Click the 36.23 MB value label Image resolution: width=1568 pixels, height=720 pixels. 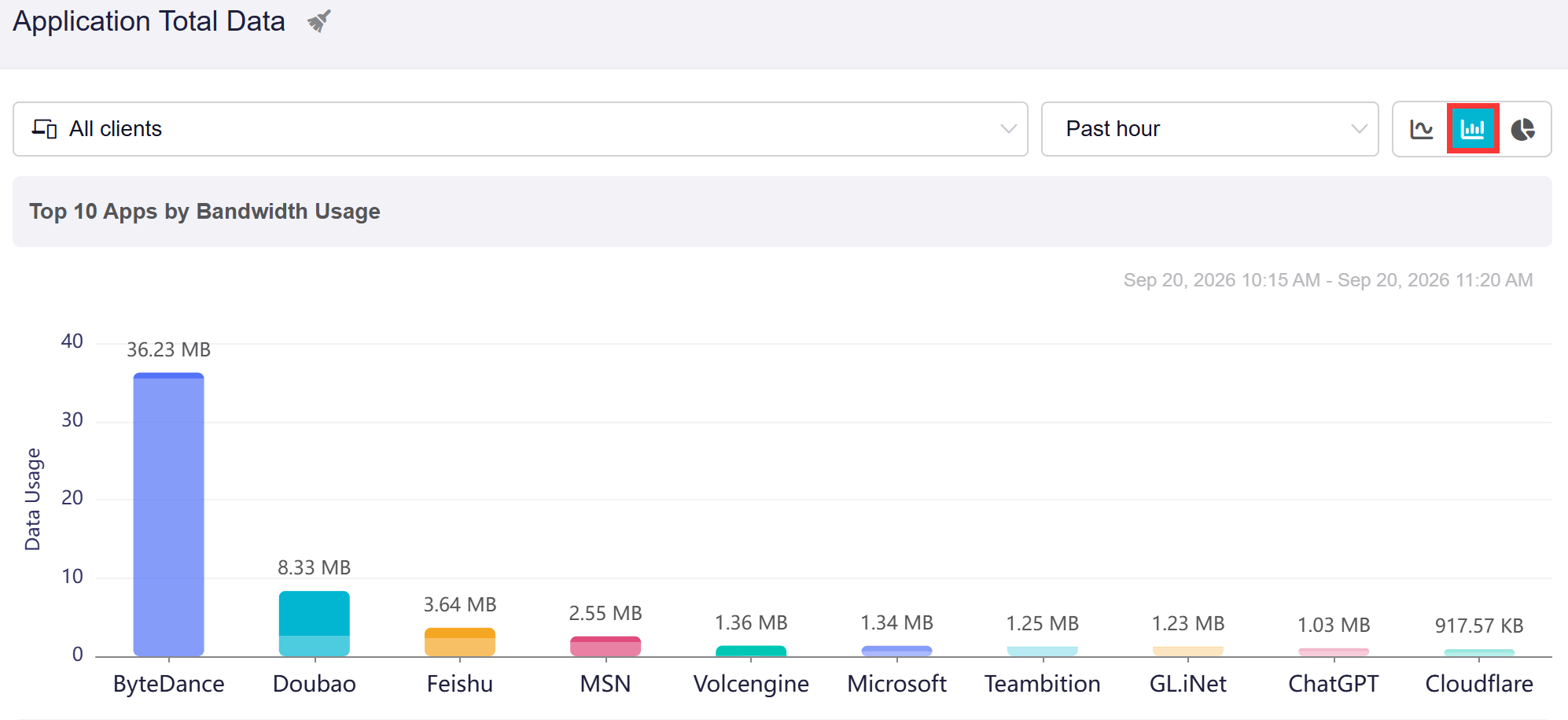point(169,349)
